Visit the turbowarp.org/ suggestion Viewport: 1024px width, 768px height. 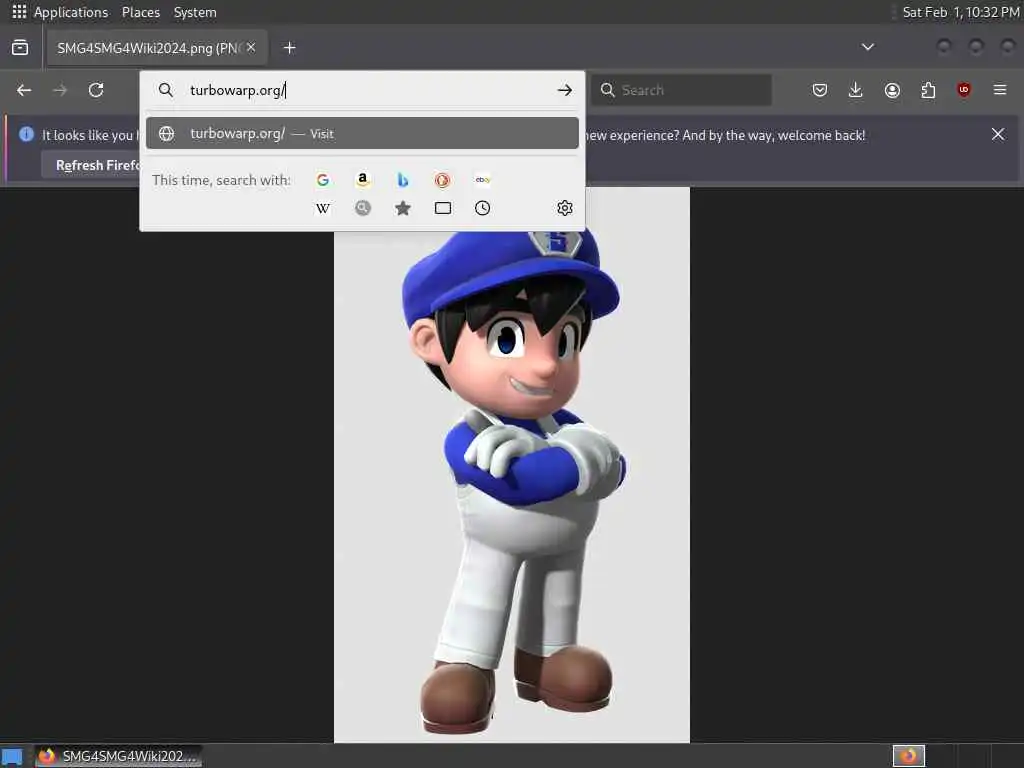362,133
